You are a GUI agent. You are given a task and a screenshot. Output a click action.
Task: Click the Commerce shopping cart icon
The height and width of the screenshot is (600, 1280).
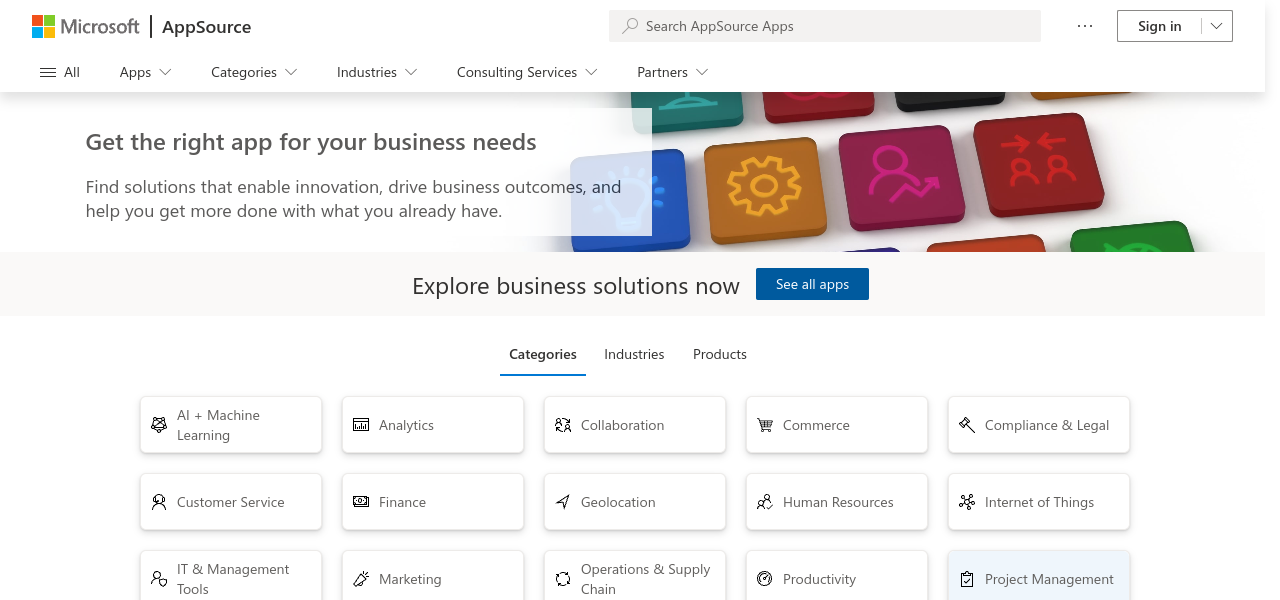coord(765,425)
